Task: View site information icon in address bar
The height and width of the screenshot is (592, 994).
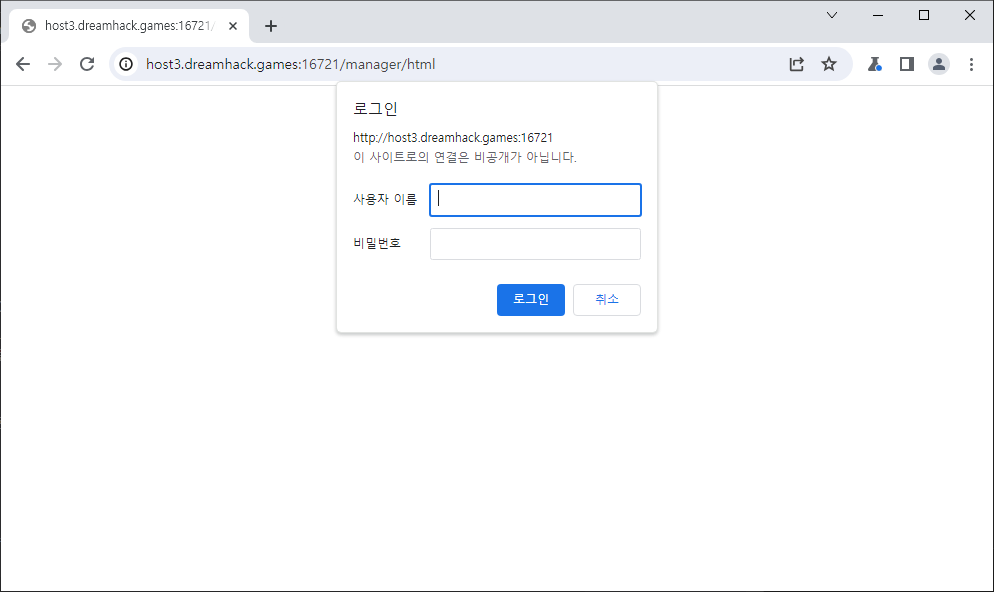Action: (126, 64)
